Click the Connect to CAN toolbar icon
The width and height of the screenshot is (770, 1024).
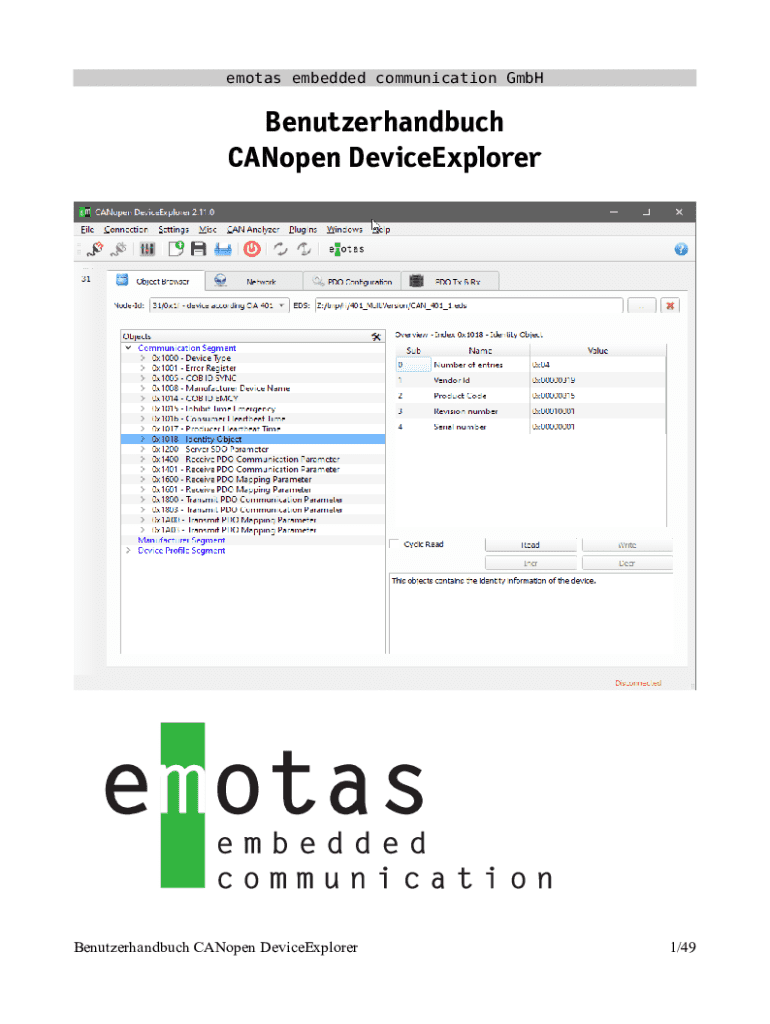(95, 249)
